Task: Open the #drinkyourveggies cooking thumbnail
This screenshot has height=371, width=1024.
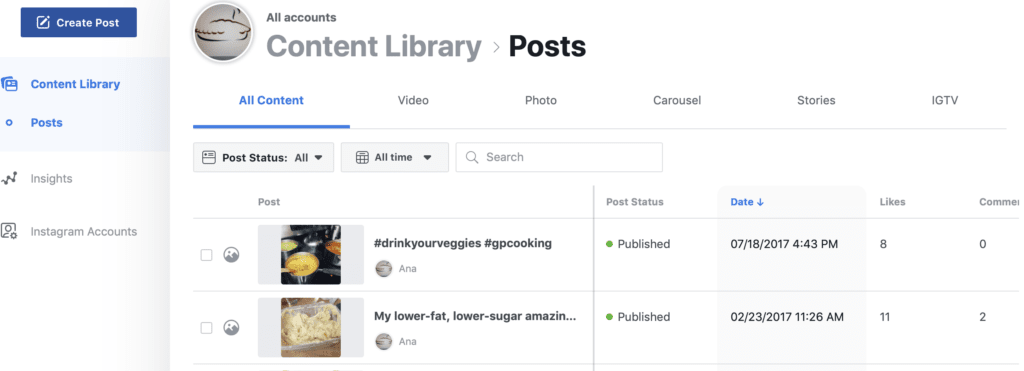Action: pos(311,255)
